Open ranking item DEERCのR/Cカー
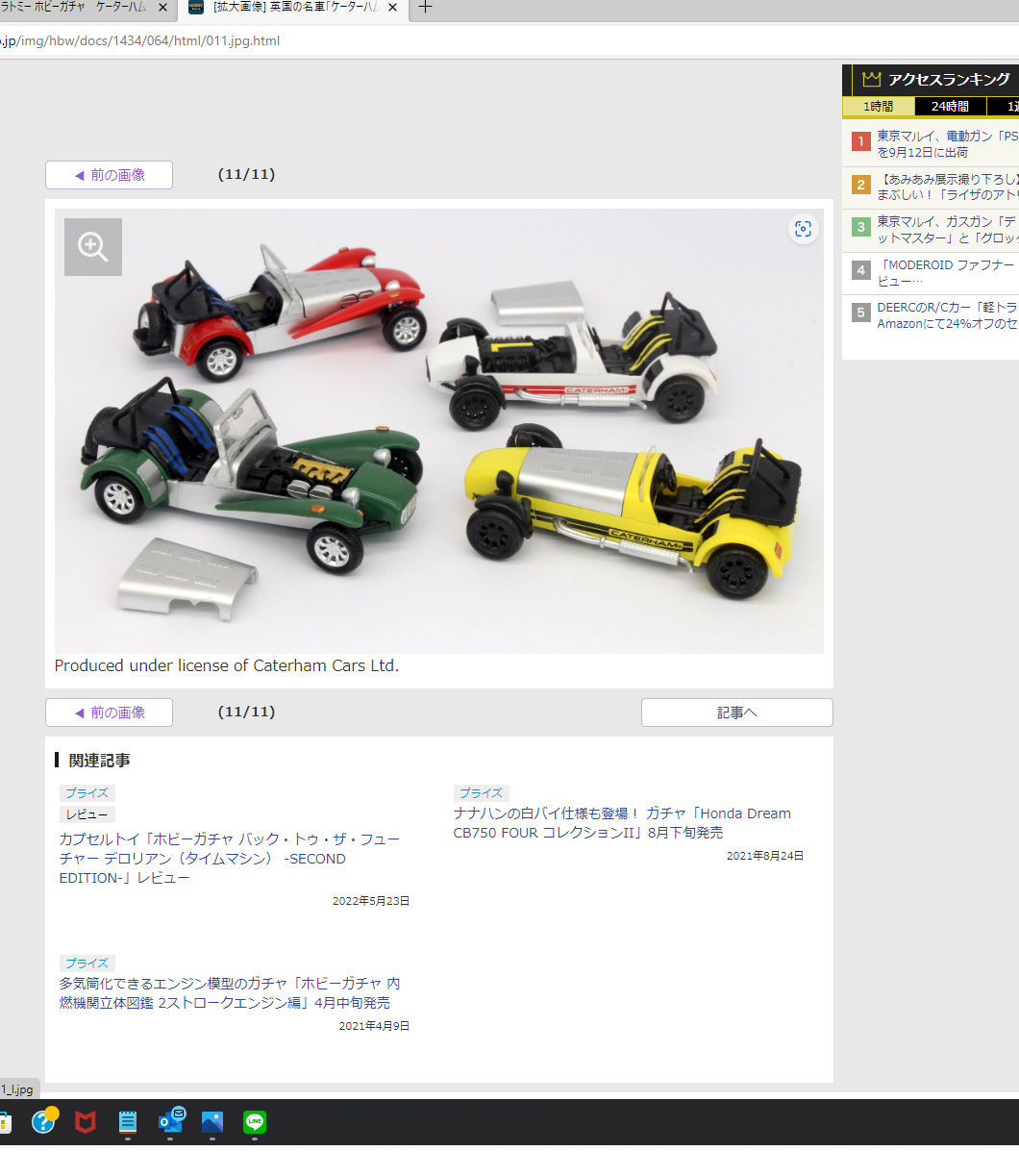The image size is (1019, 1176). pos(948,316)
